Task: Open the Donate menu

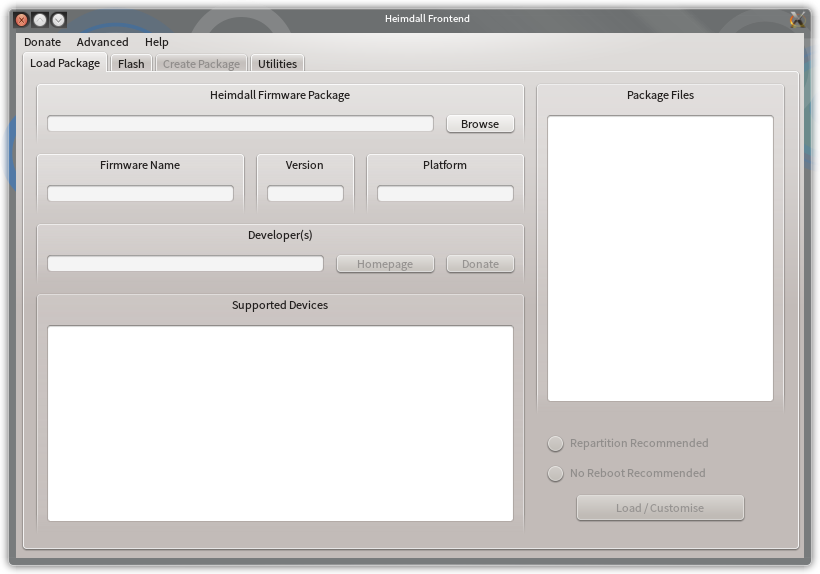Action: (42, 42)
